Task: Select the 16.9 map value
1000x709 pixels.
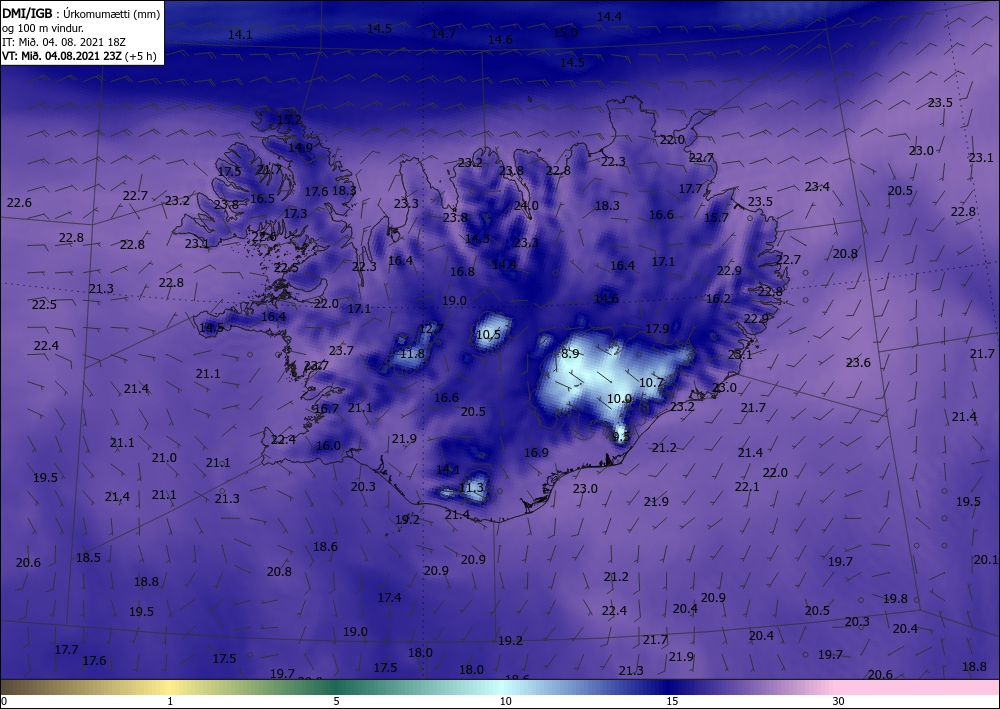Action: [536, 452]
